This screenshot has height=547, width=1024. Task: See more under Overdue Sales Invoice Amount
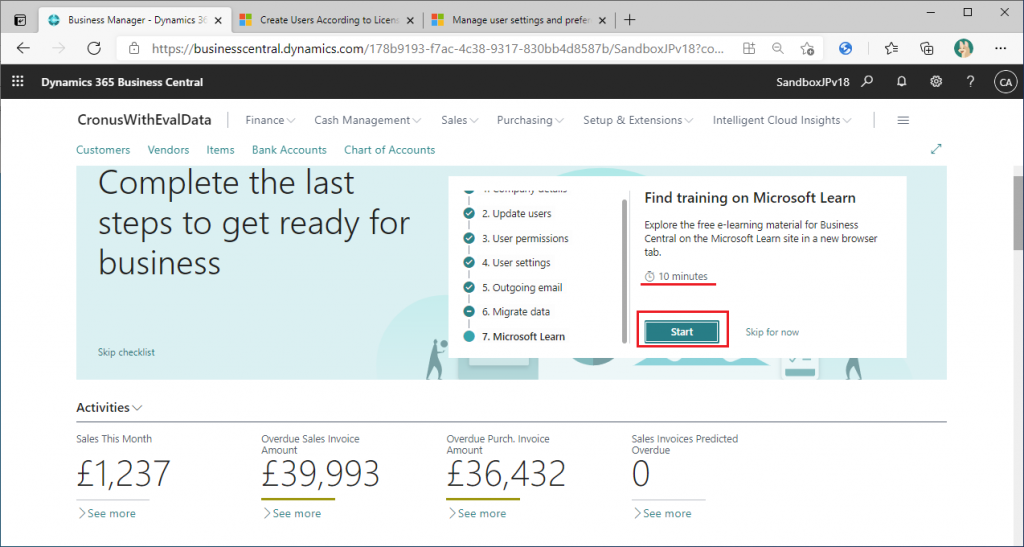291,514
